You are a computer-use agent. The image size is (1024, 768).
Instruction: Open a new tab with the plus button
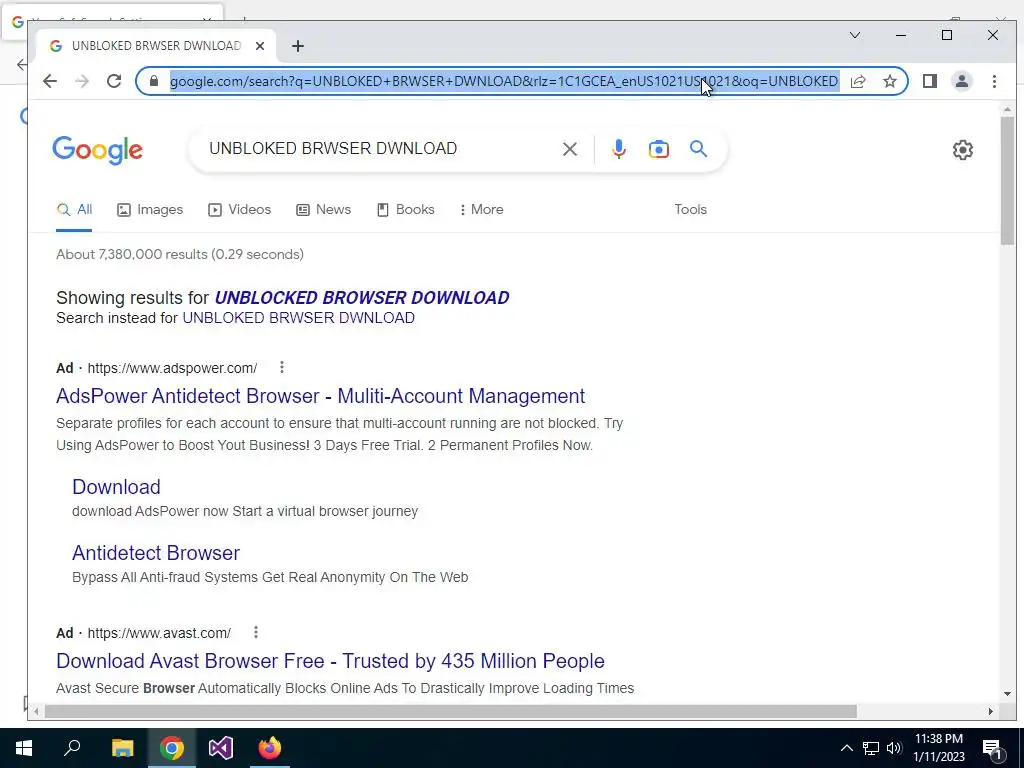pos(298,46)
